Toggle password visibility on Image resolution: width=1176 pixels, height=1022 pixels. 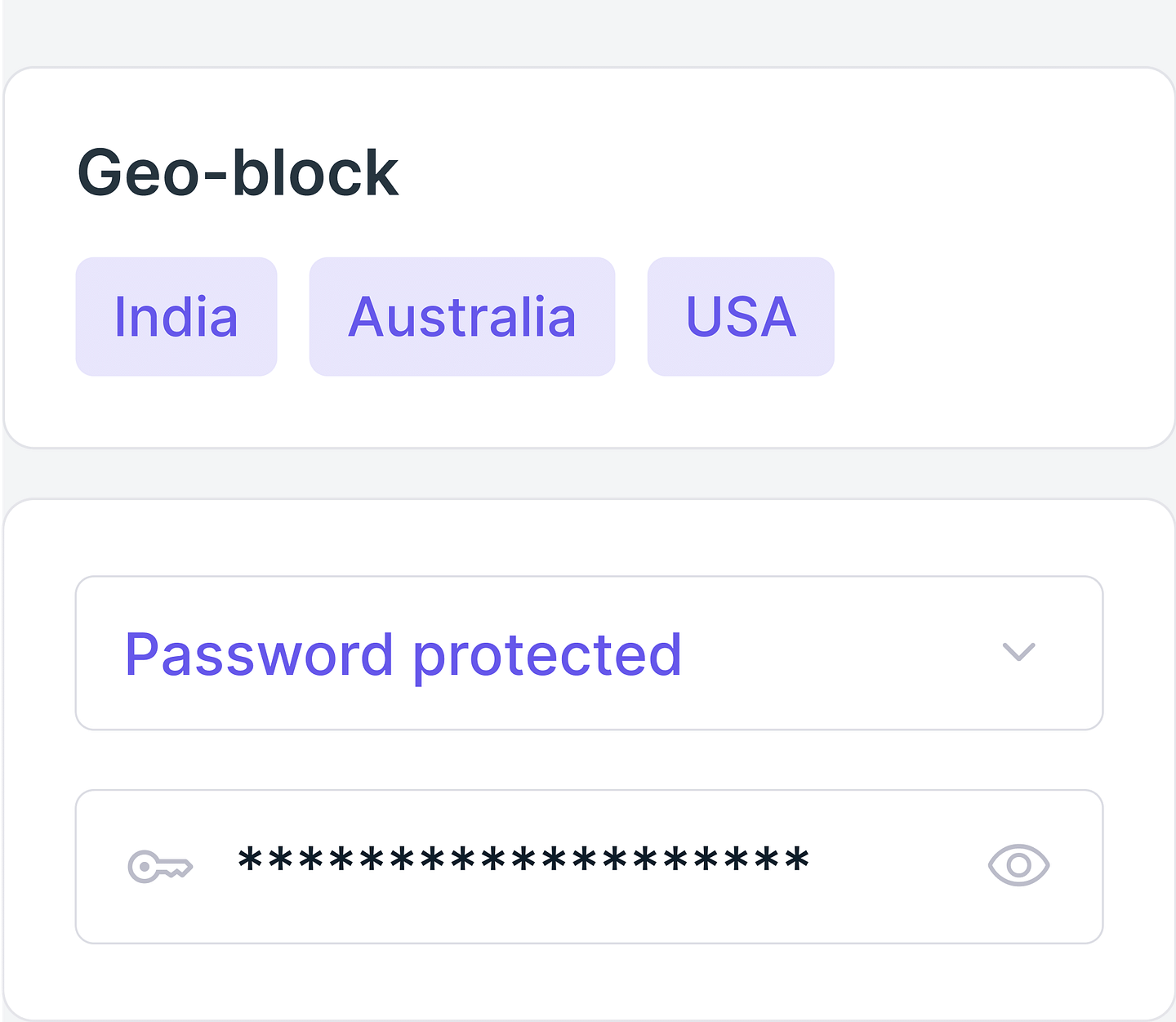click(x=1018, y=865)
